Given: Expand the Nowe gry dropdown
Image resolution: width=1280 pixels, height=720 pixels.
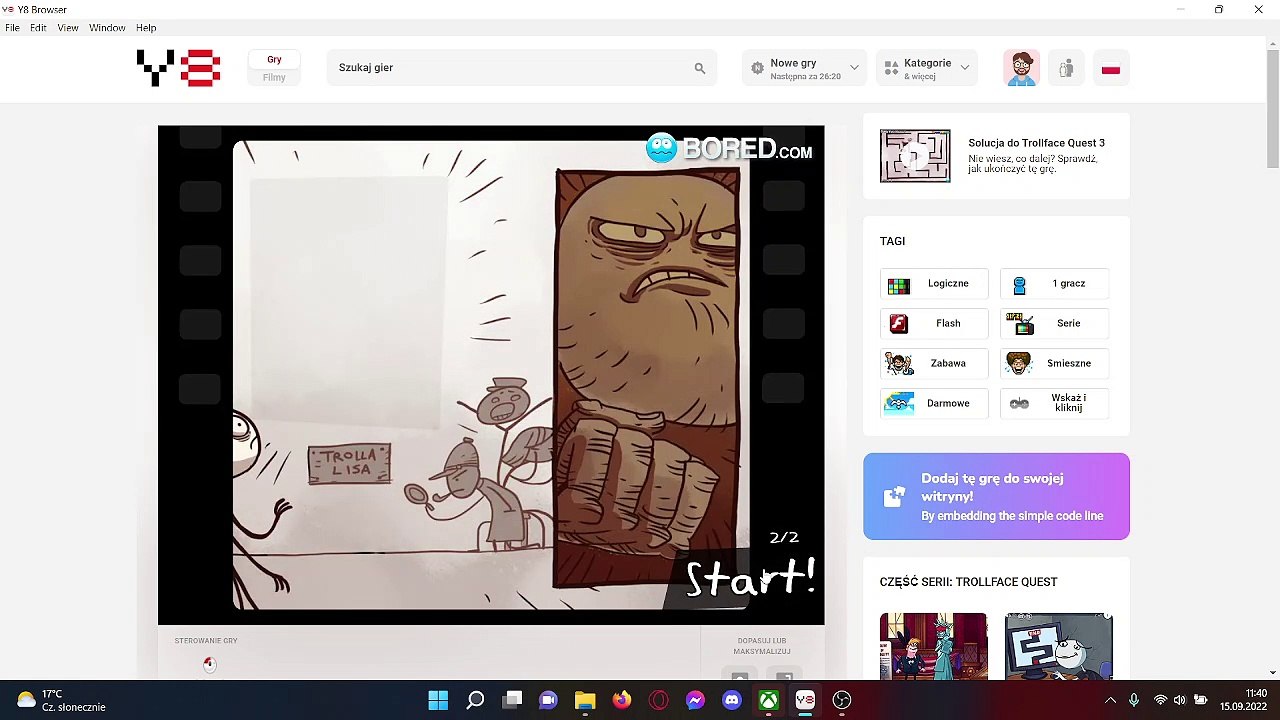Looking at the screenshot, I should point(854,68).
